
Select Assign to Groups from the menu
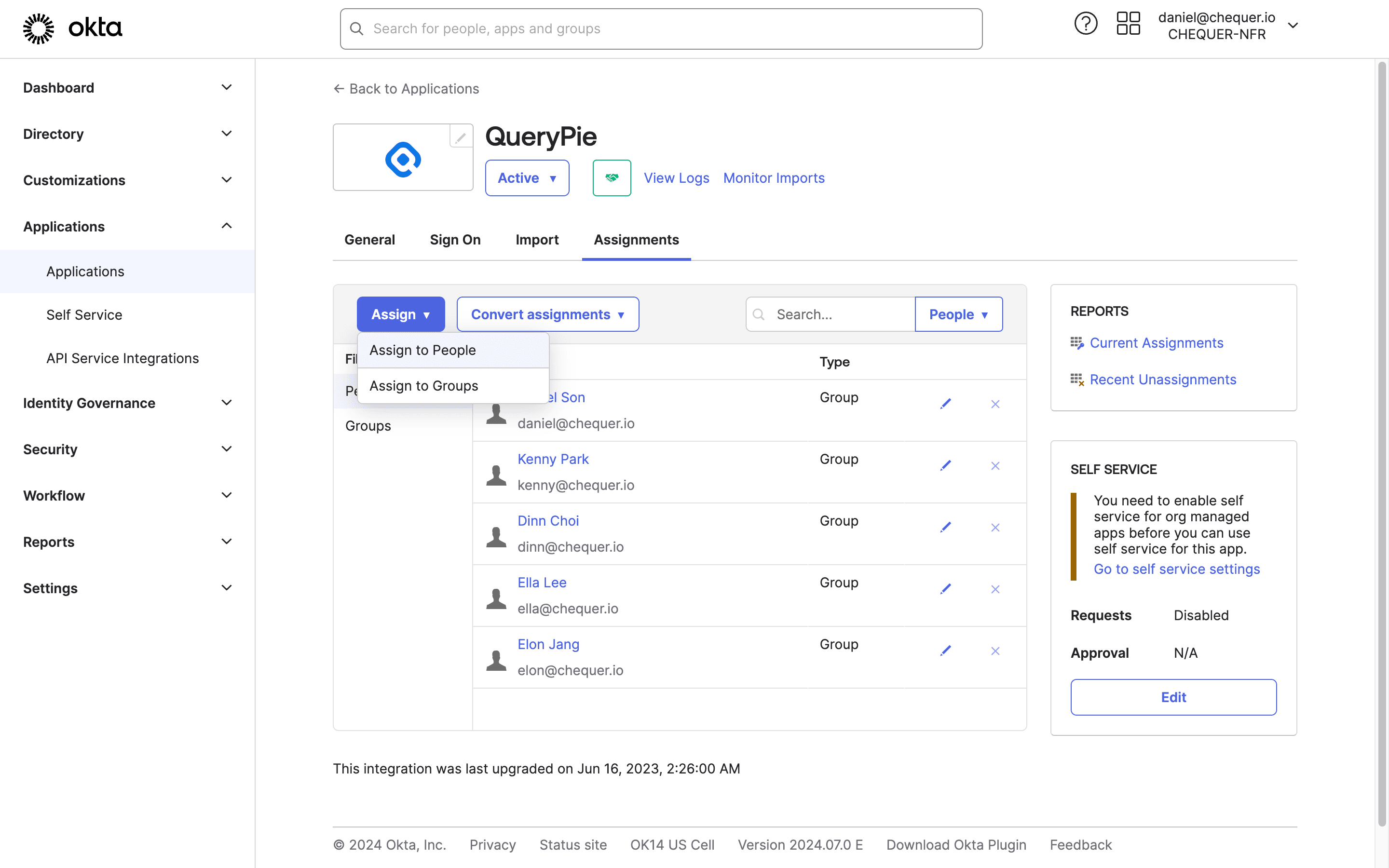click(x=423, y=385)
